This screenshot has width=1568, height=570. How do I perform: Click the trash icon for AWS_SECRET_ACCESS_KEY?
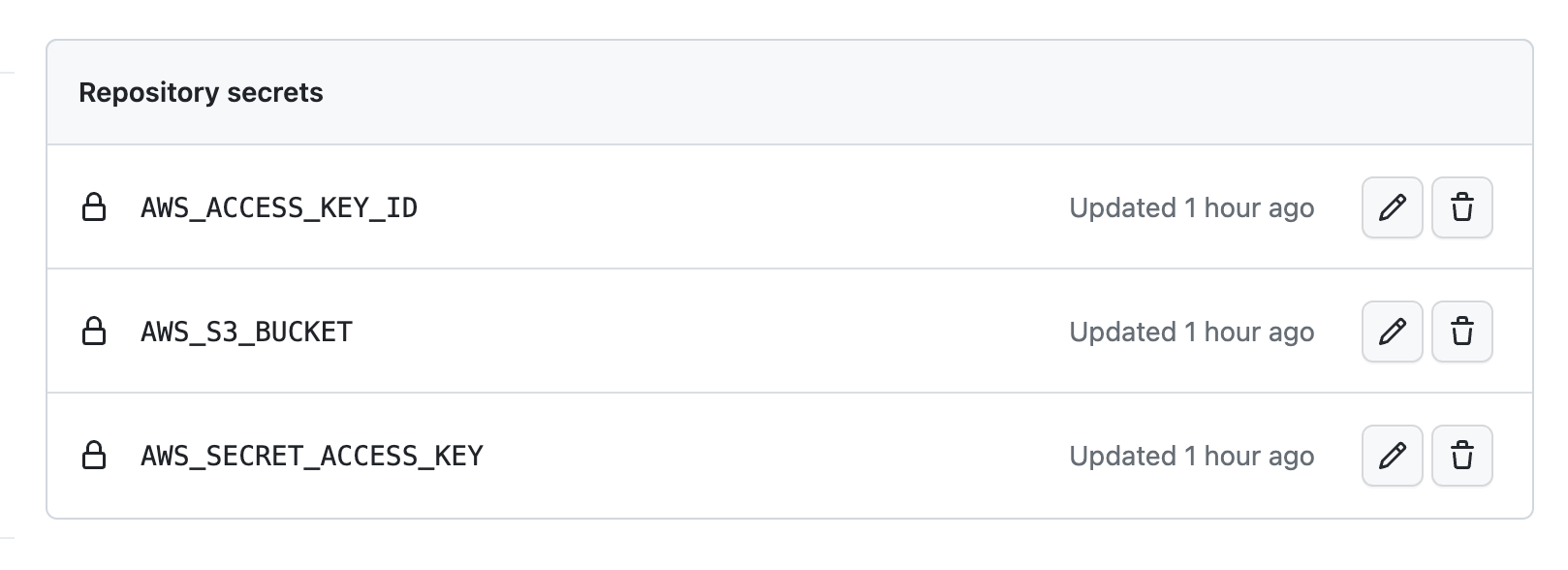(1461, 455)
